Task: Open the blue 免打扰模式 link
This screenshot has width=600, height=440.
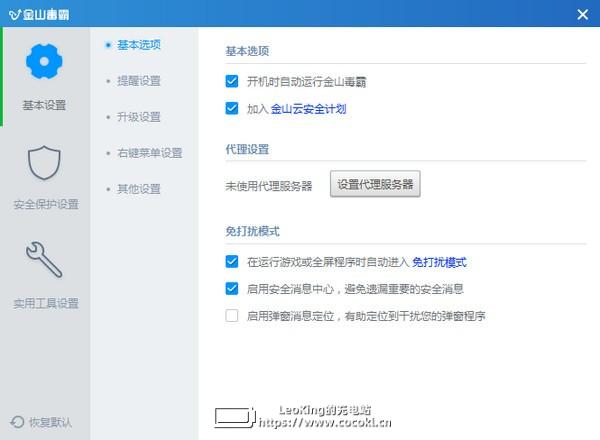Action: pos(439,262)
